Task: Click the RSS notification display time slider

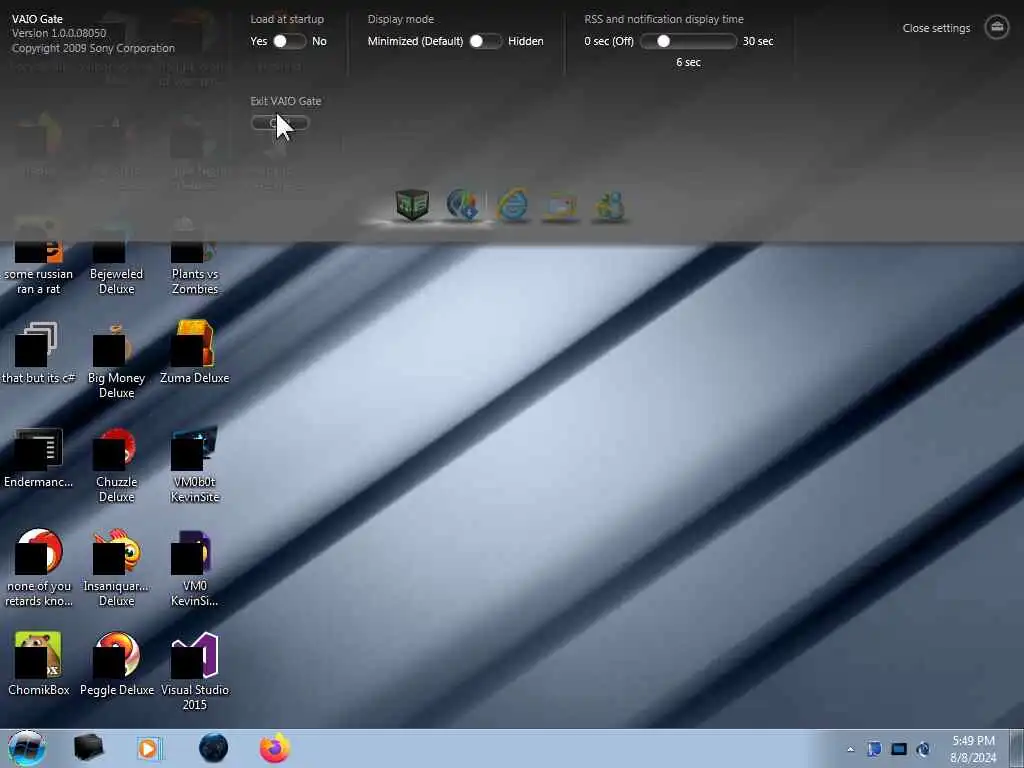Action: click(x=688, y=41)
